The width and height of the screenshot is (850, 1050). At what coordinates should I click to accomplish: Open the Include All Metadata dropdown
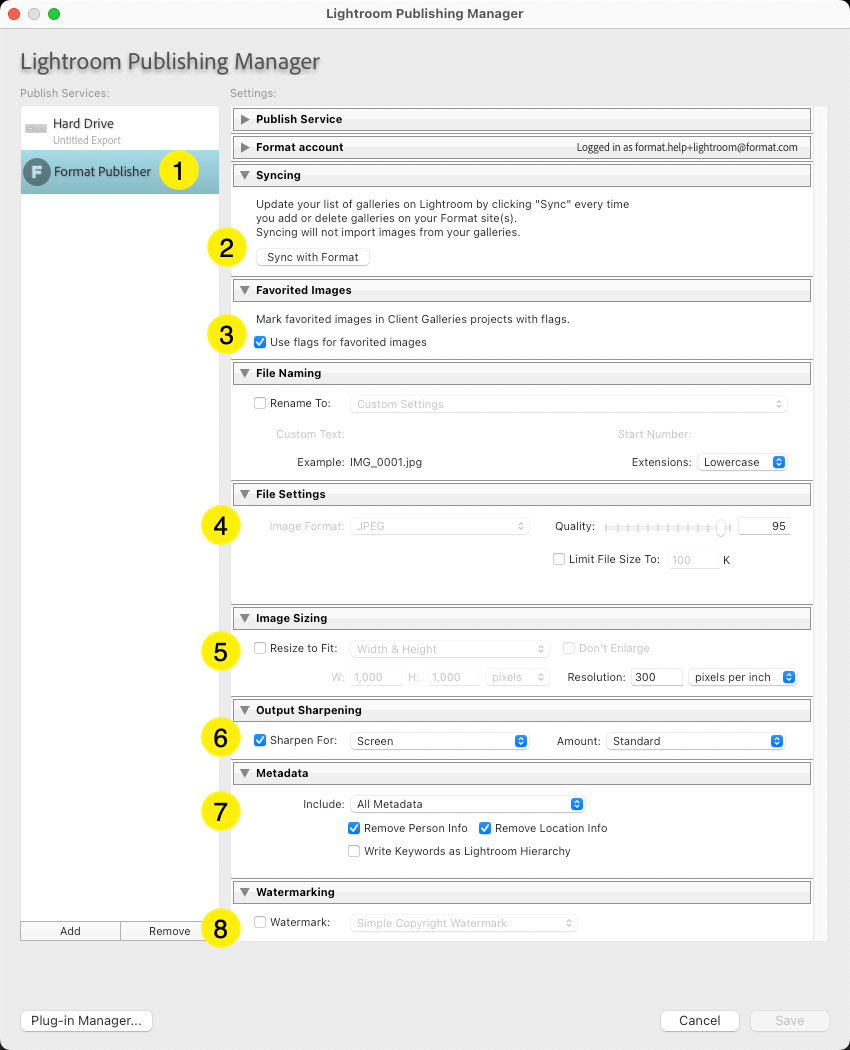[x=468, y=804]
